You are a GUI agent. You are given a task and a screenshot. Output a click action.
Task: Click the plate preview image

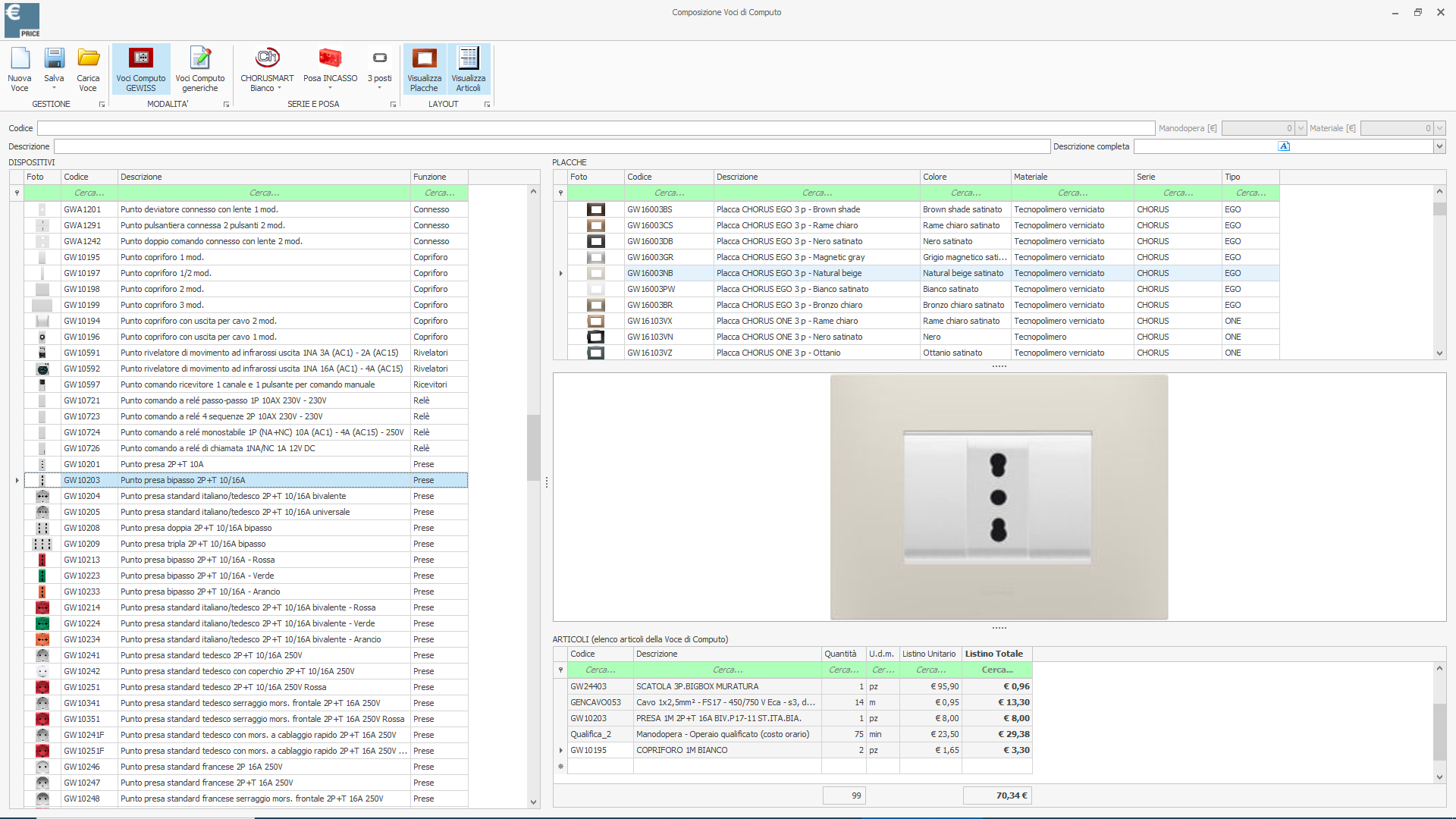[x=999, y=497]
